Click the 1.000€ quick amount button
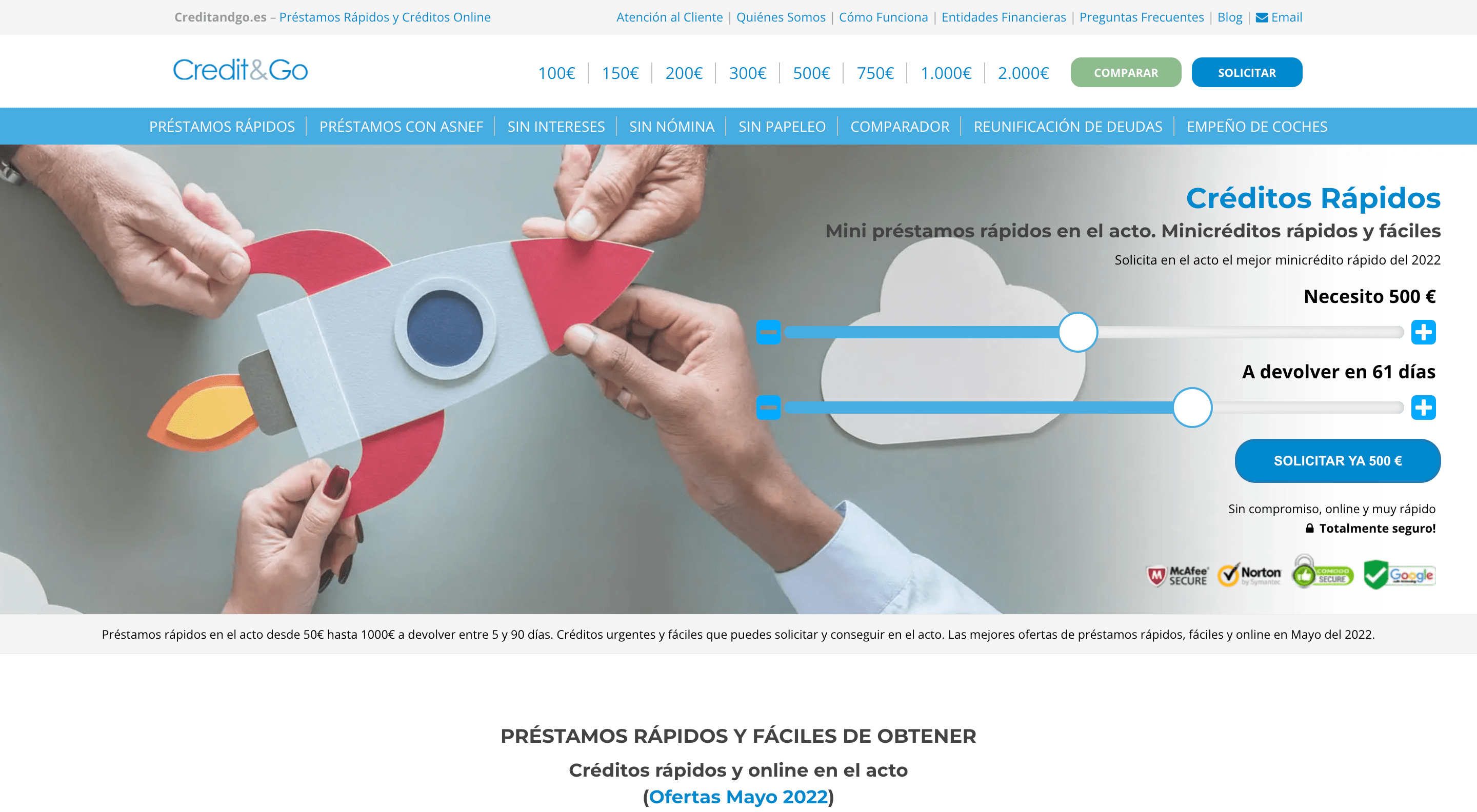 tap(945, 72)
